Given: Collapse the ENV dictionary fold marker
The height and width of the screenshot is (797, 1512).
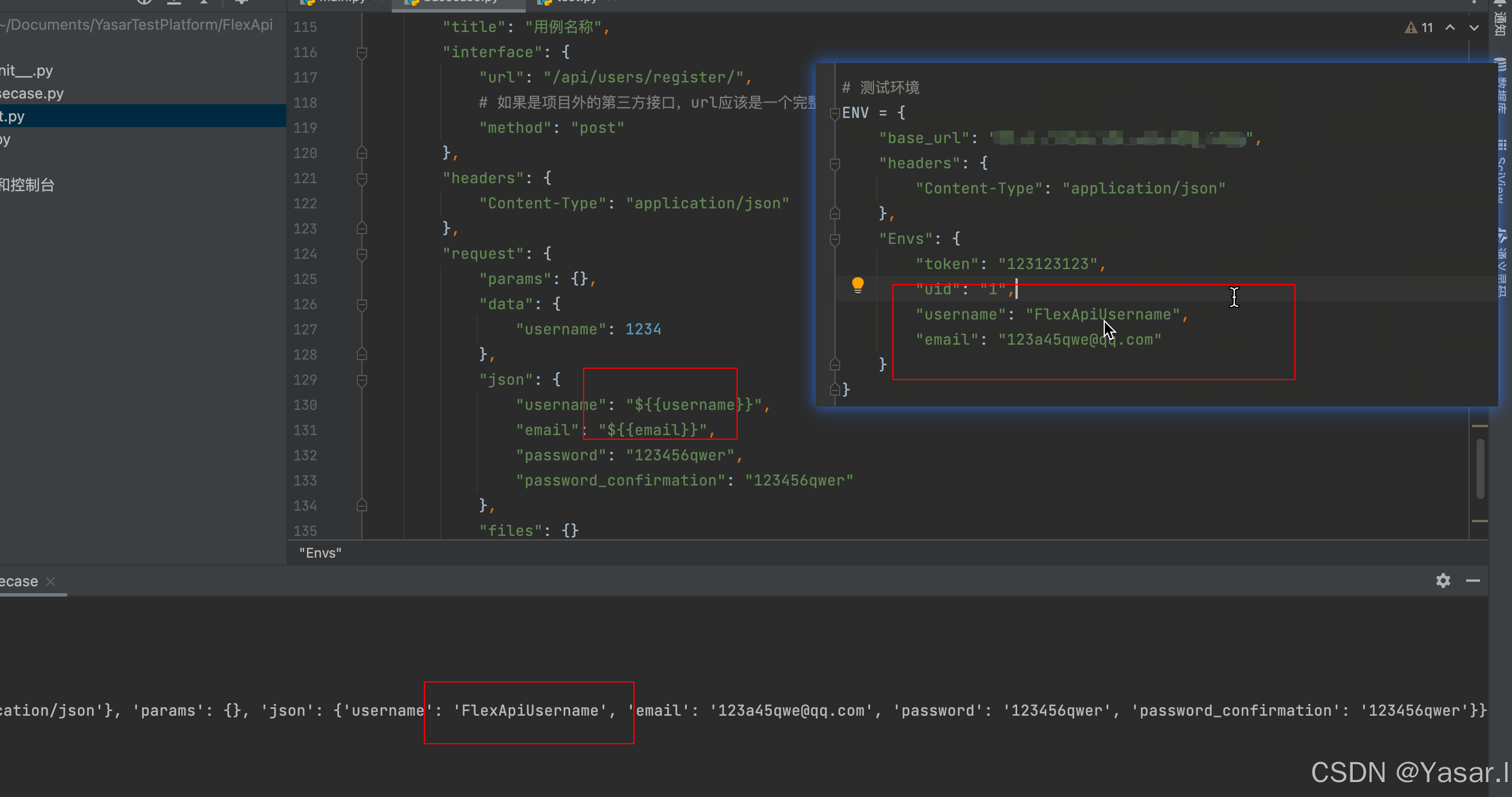Looking at the screenshot, I should click(x=834, y=113).
